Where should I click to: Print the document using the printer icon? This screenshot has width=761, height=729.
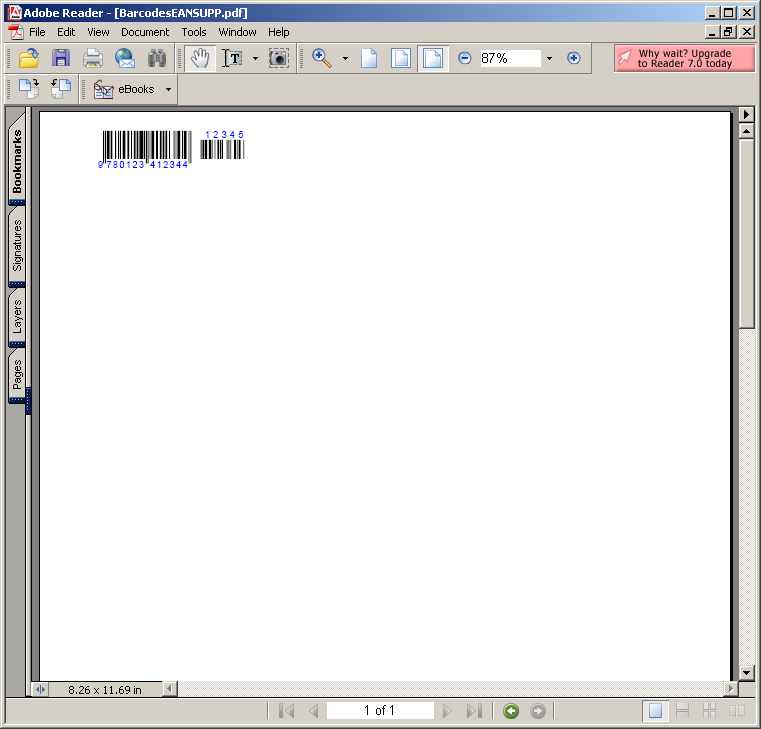pyautogui.click(x=93, y=58)
